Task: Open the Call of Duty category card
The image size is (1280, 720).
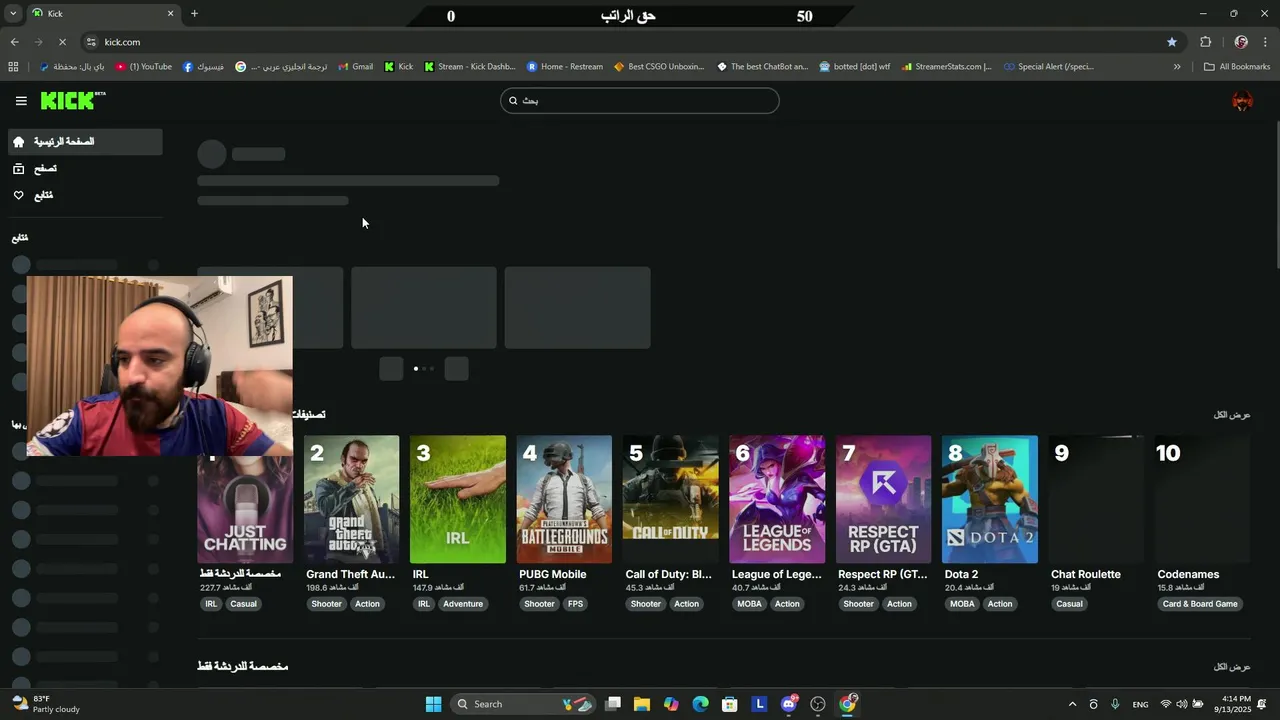Action: (670, 499)
